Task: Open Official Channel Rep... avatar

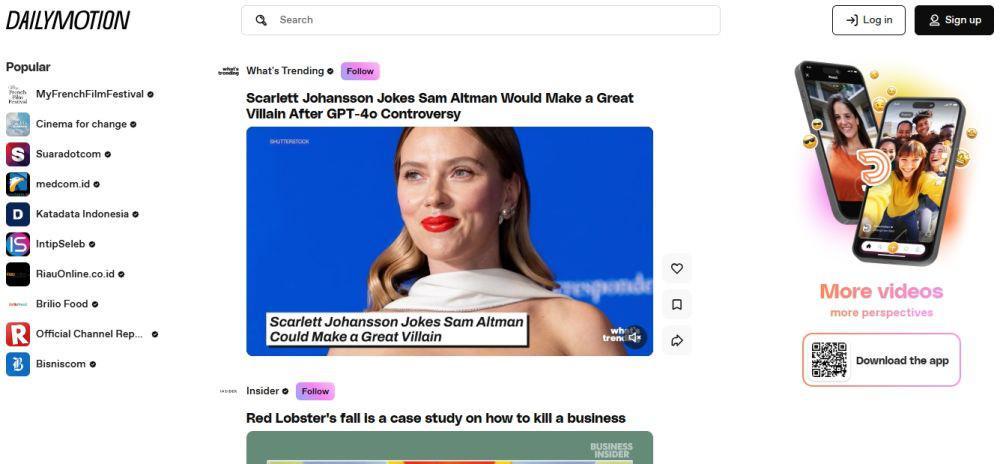Action: 18,334
